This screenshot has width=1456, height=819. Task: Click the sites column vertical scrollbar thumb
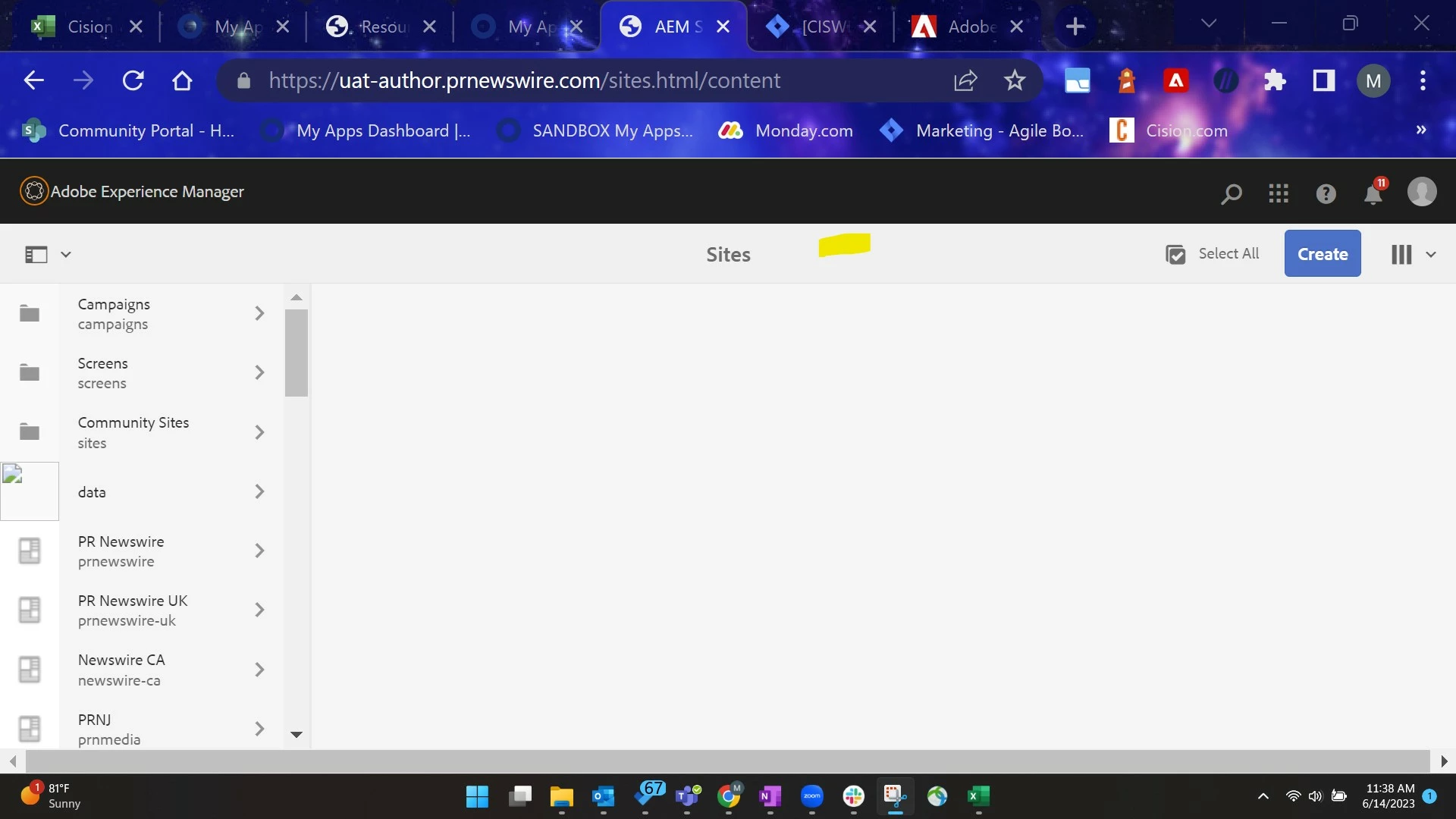coord(297,353)
